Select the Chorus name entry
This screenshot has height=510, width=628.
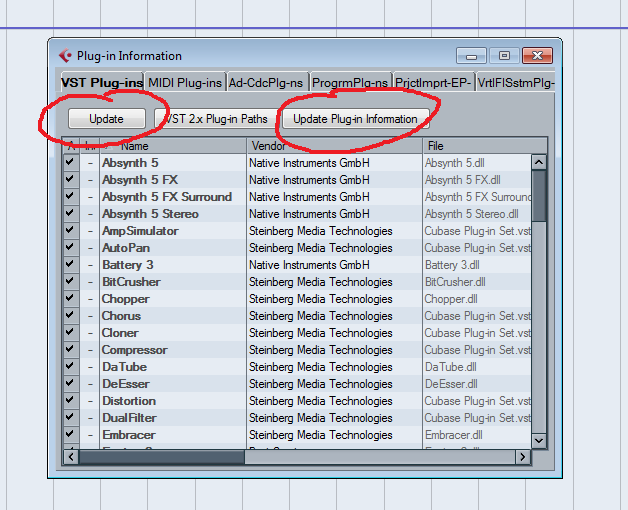pyautogui.click(x=121, y=316)
